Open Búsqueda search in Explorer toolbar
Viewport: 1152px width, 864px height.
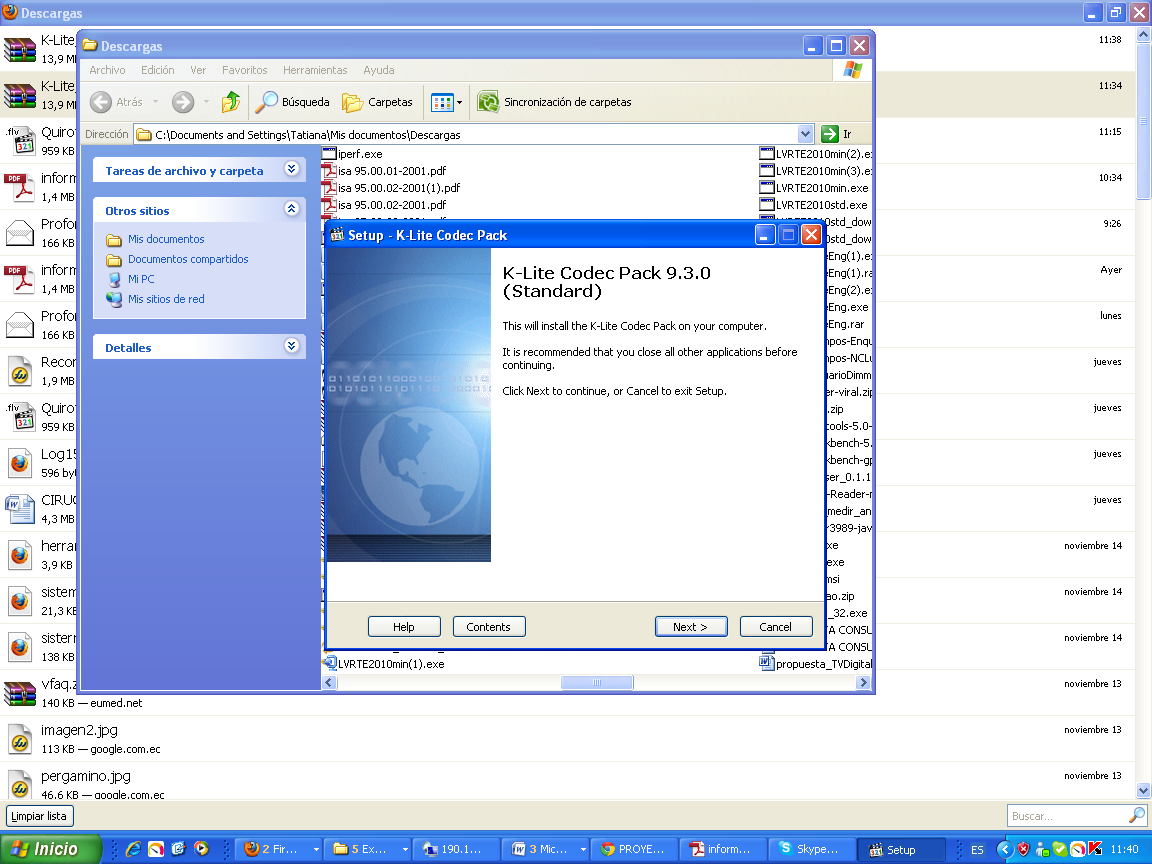click(x=292, y=102)
